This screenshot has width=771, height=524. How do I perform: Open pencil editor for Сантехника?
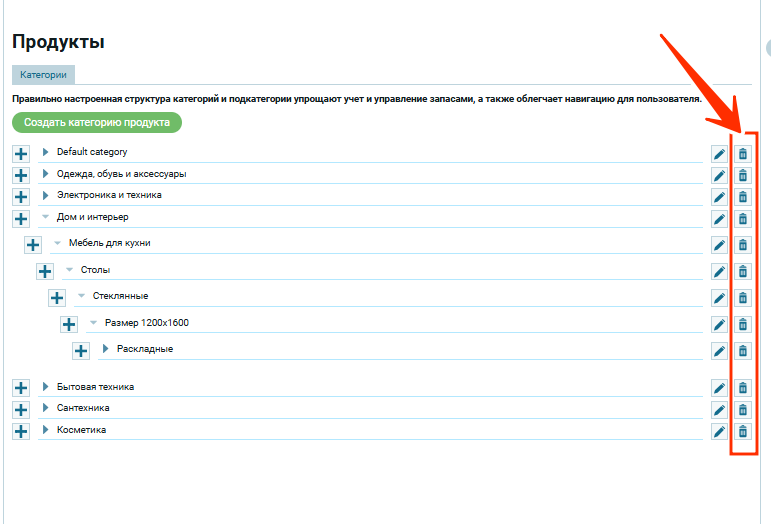[719, 410]
